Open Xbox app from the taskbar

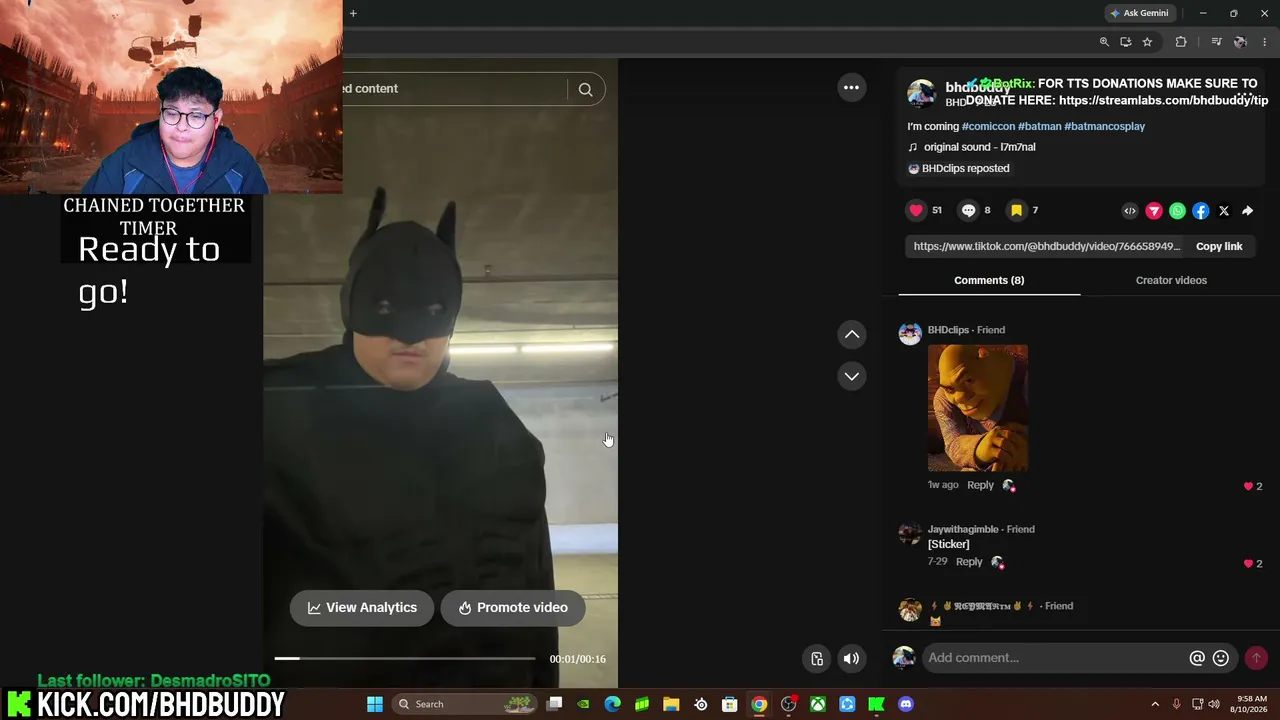pos(818,704)
